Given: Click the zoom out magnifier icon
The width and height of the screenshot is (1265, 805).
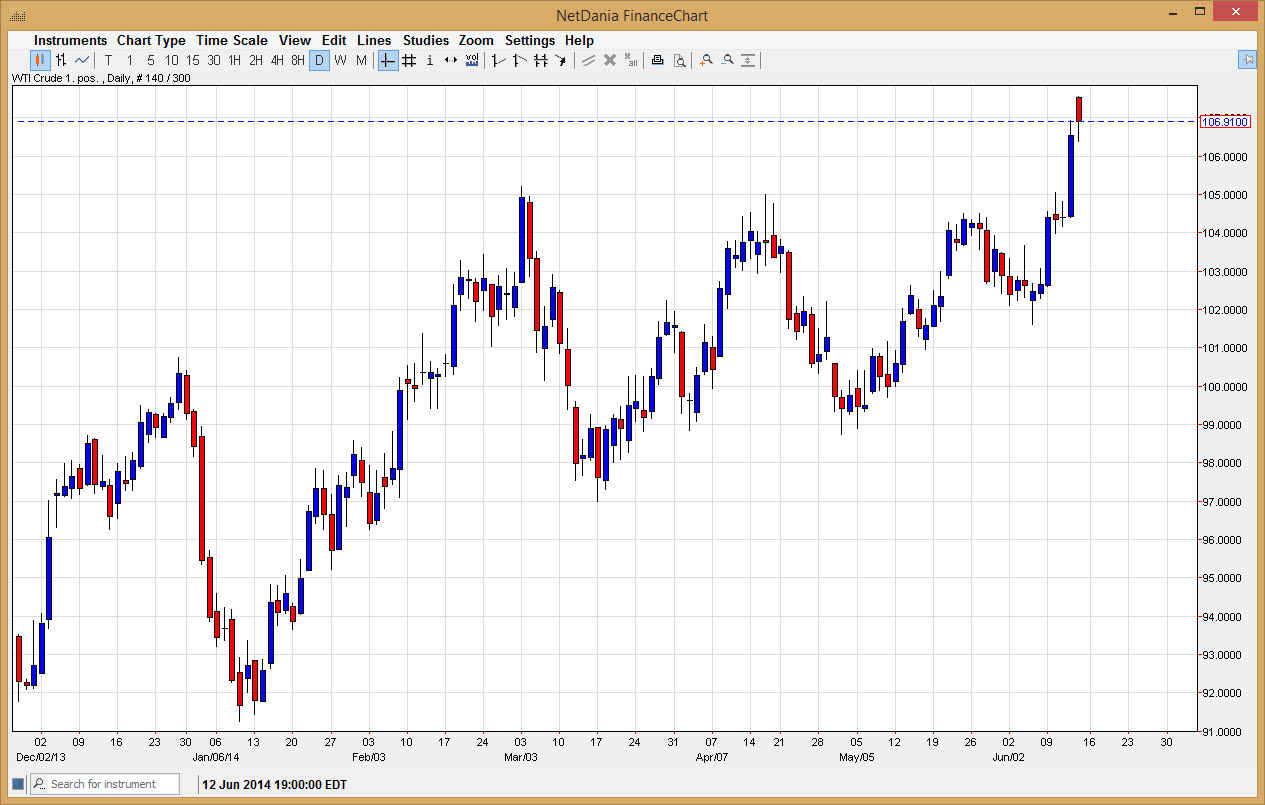Looking at the screenshot, I should click(728, 60).
